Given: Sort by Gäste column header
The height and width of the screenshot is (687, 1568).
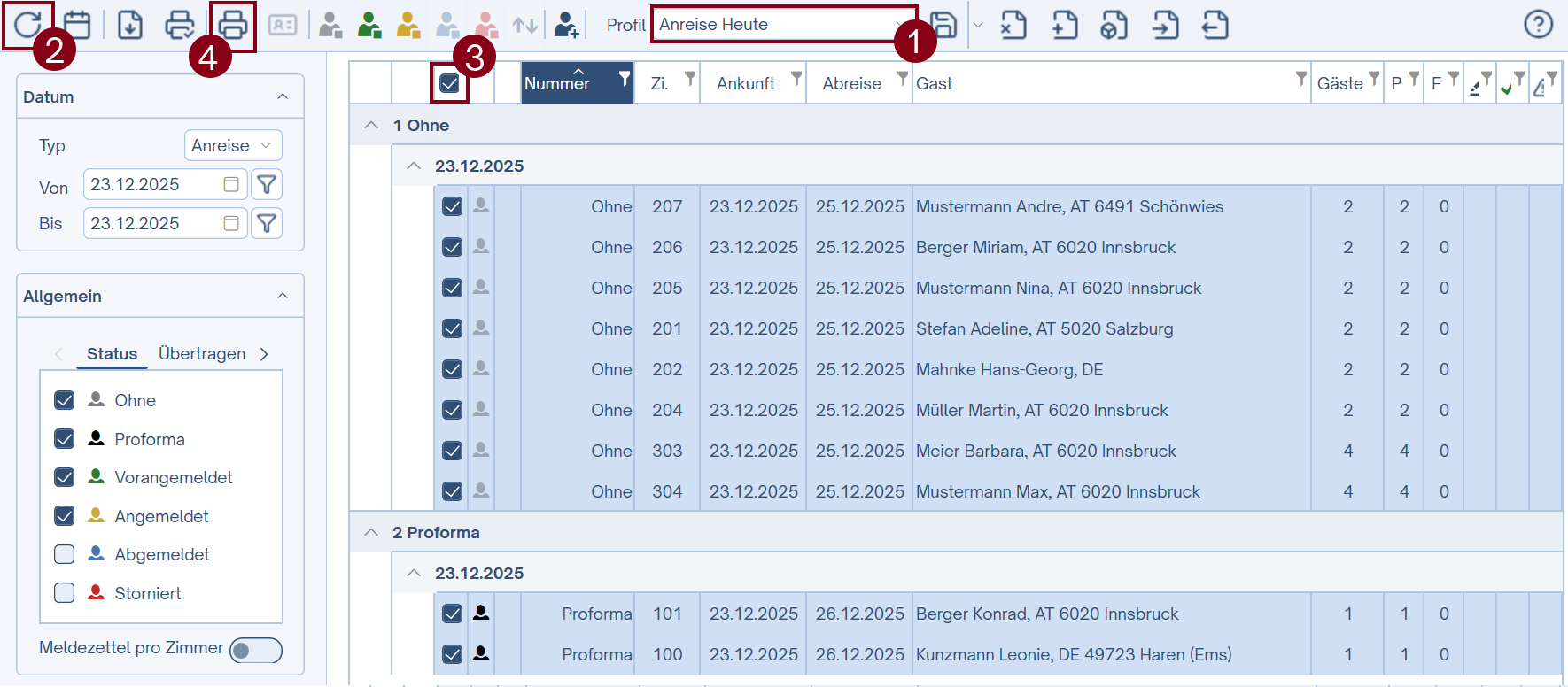Looking at the screenshot, I should tap(1339, 83).
